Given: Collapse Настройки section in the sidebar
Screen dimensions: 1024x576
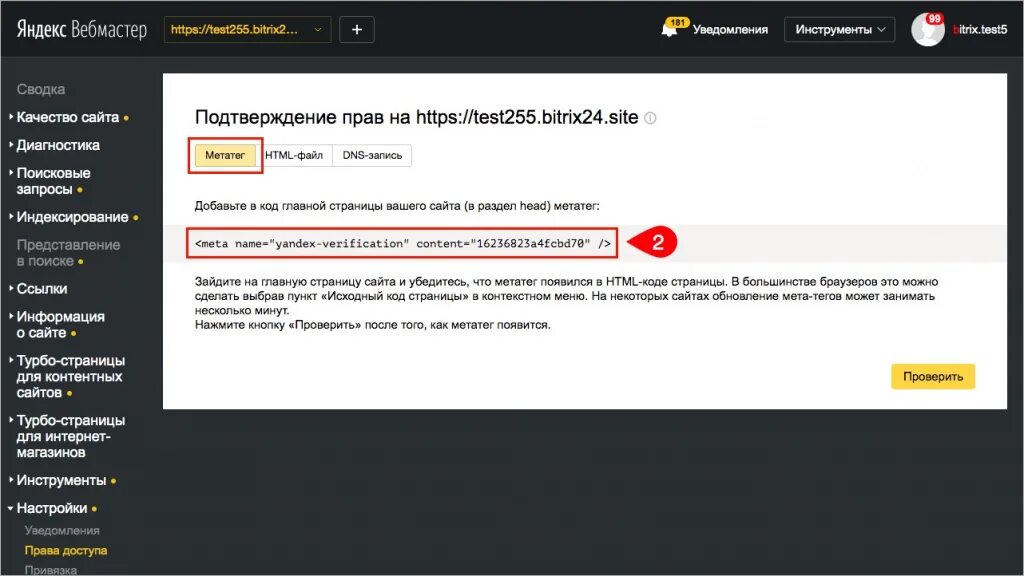Looking at the screenshot, I should pyautogui.click(x=52, y=508).
